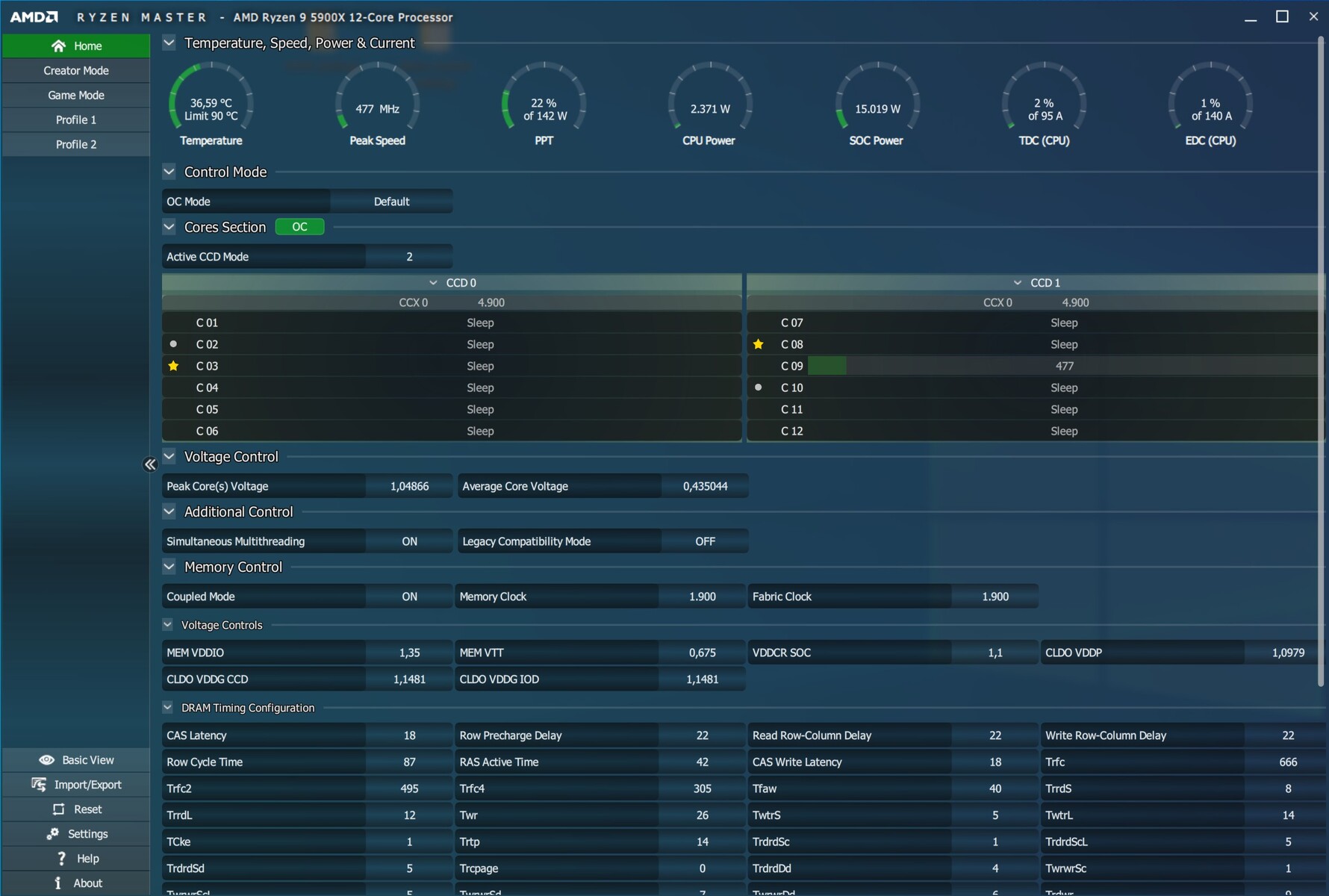Image resolution: width=1329 pixels, height=896 pixels.
Task: Toggle the Simultaneous Multithreading ON value
Action: click(x=409, y=541)
